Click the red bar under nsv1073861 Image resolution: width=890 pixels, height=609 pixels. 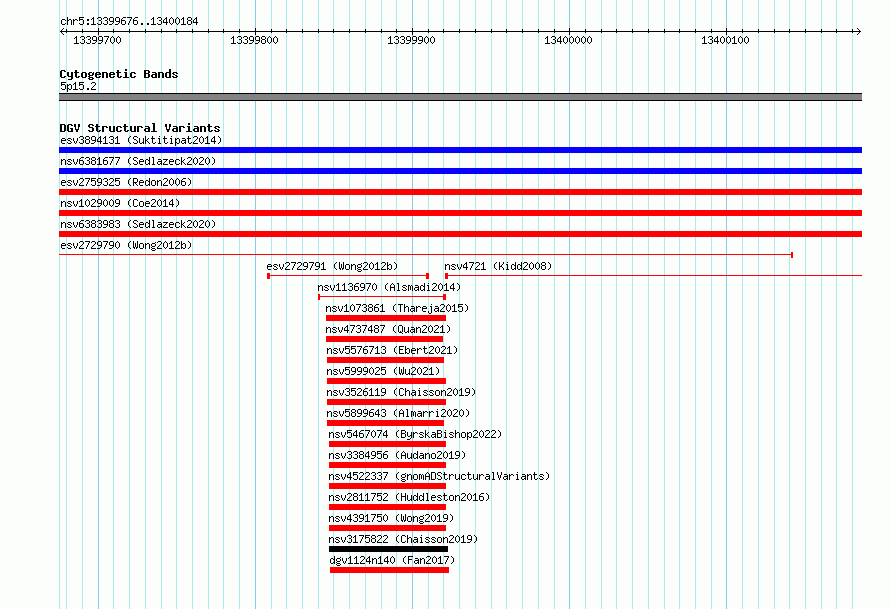pos(386,318)
